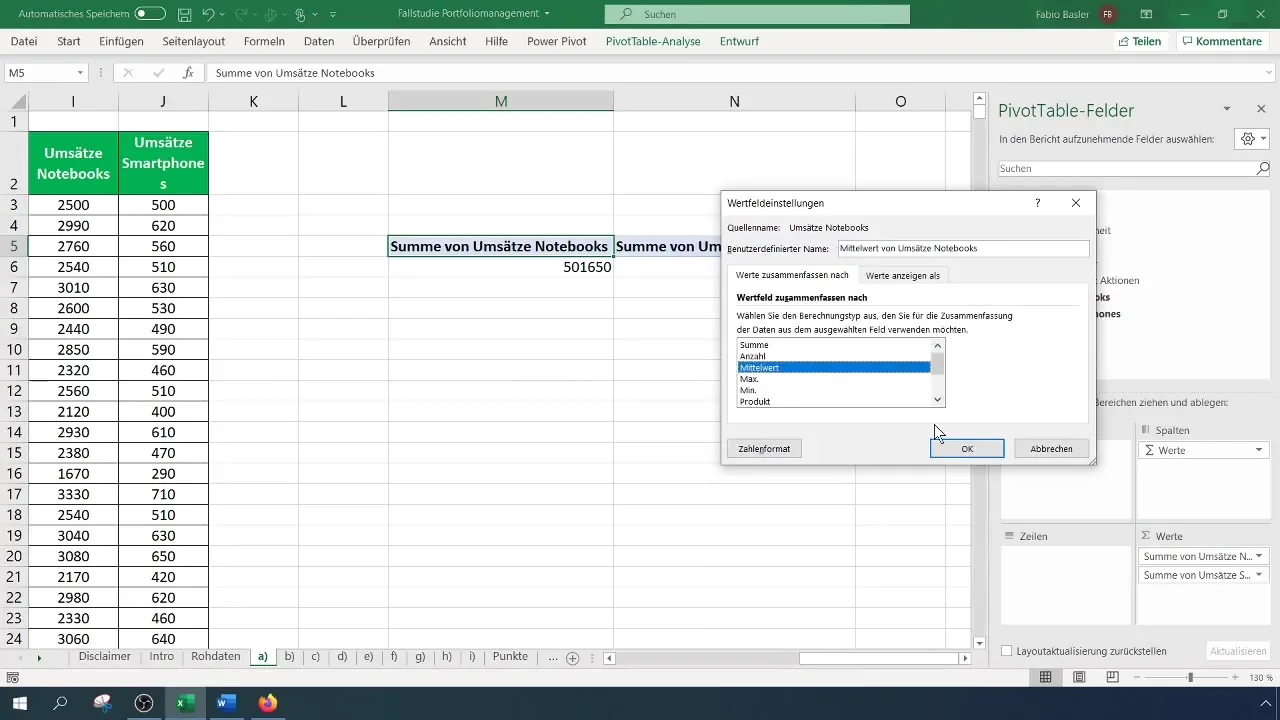1280x720 pixels.
Task: Open the Rohdaten sheet tab
Action: tap(215, 657)
